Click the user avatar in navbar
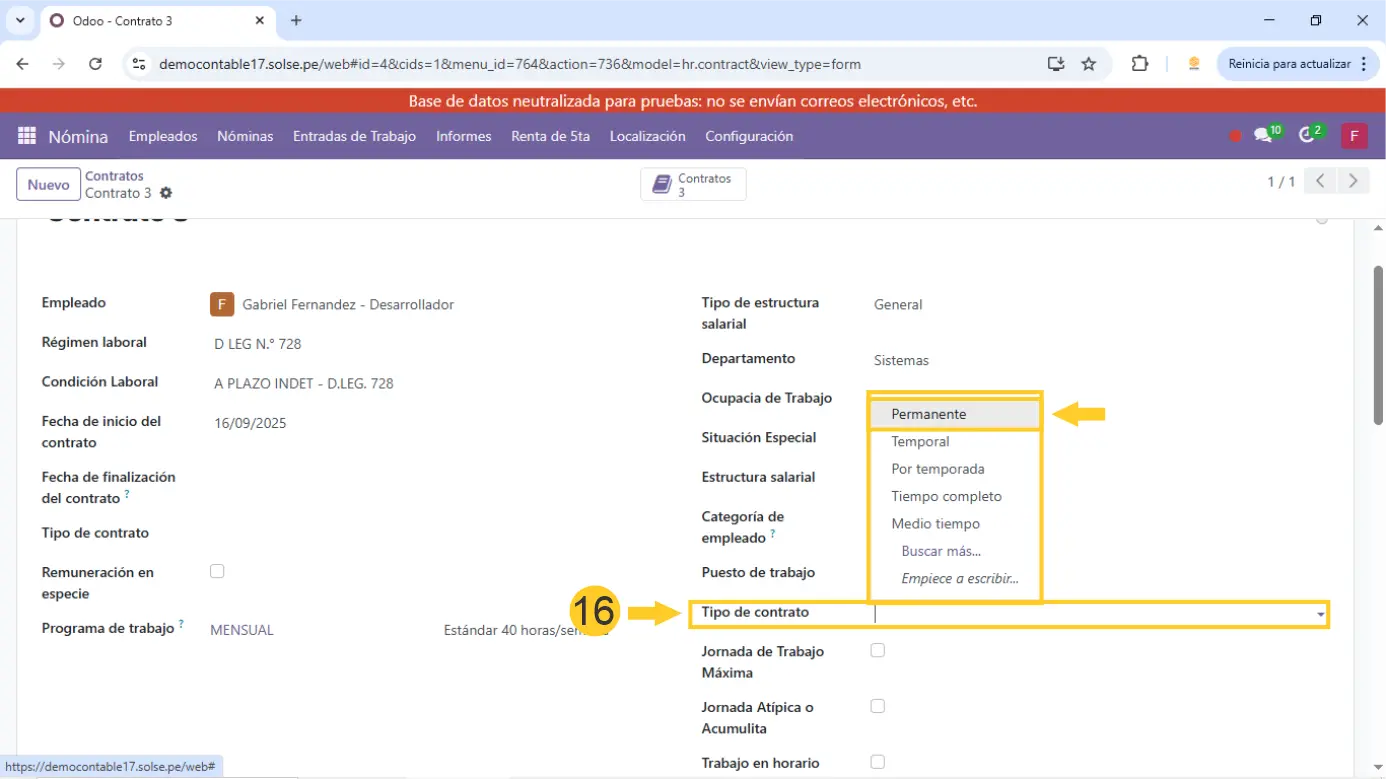Viewport: 1386px width, 779px height. click(1354, 136)
